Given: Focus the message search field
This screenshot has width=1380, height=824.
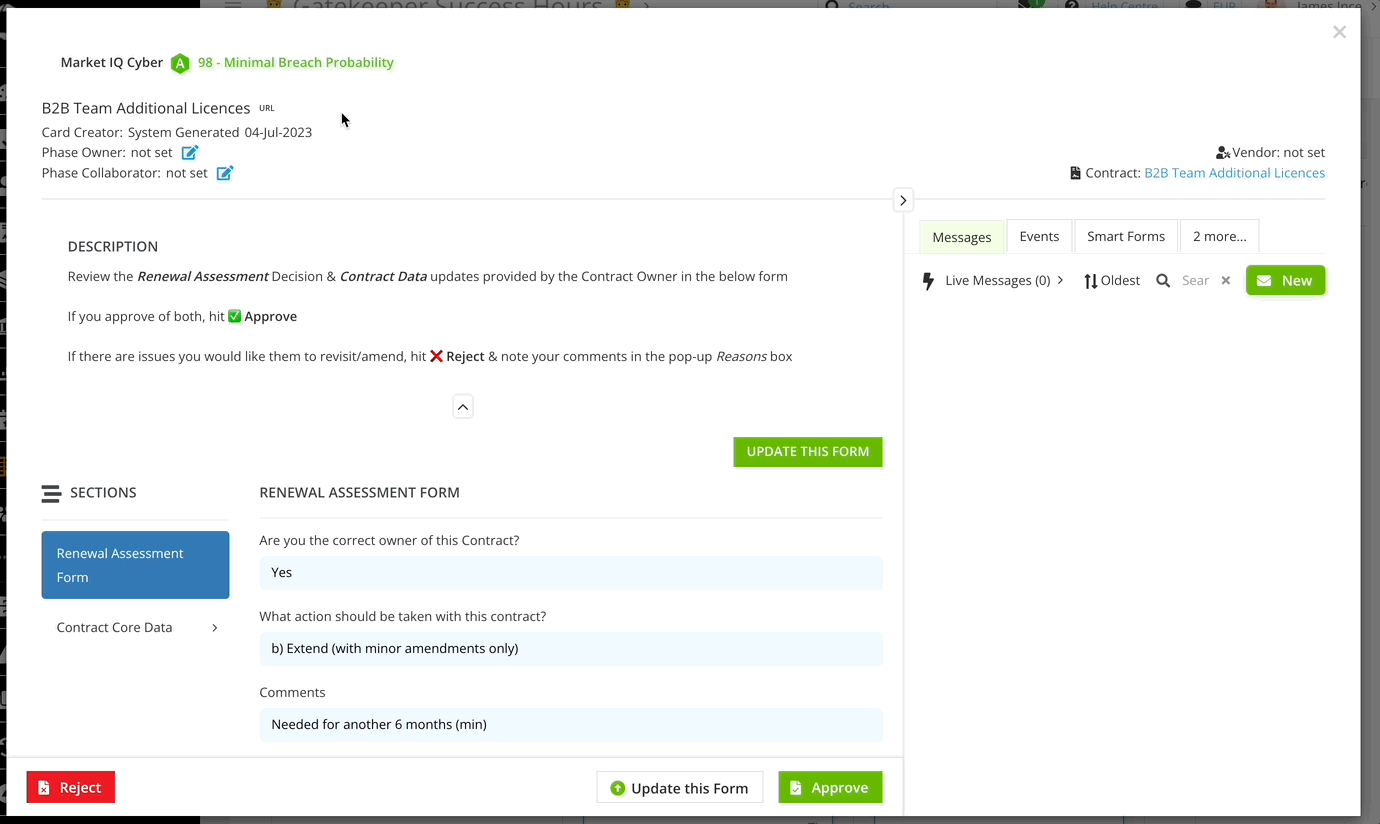Looking at the screenshot, I should (1196, 281).
